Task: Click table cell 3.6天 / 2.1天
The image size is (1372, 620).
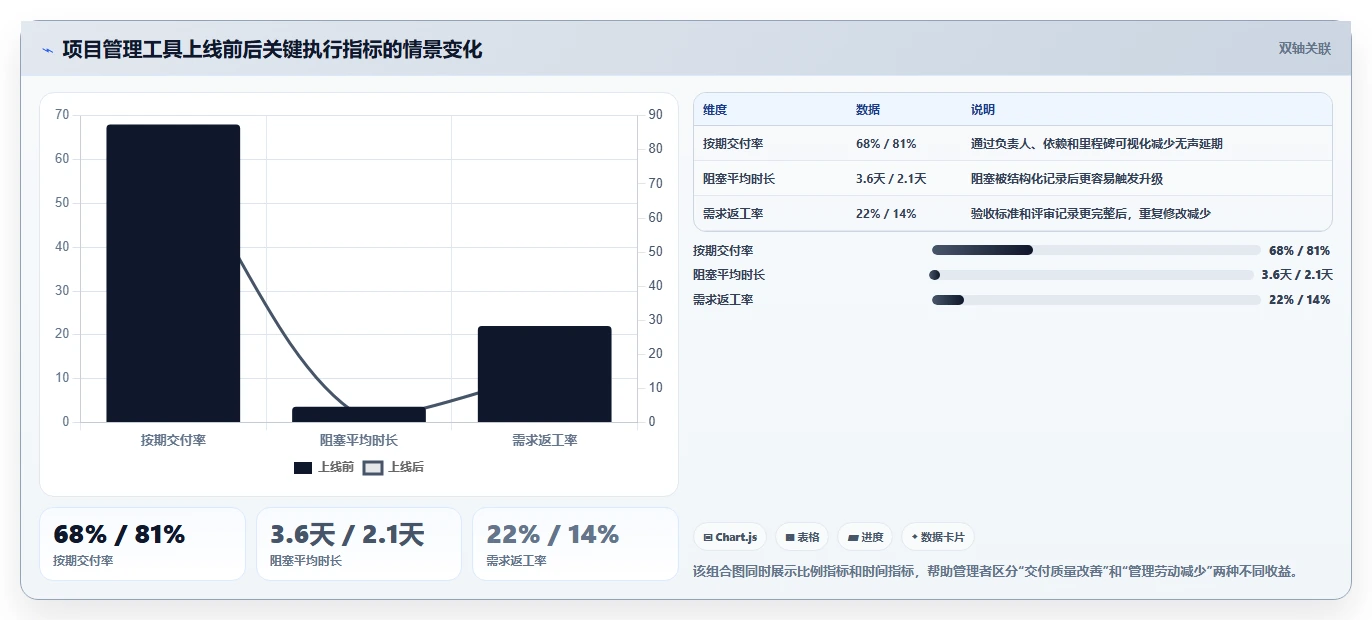Action: coord(891,179)
